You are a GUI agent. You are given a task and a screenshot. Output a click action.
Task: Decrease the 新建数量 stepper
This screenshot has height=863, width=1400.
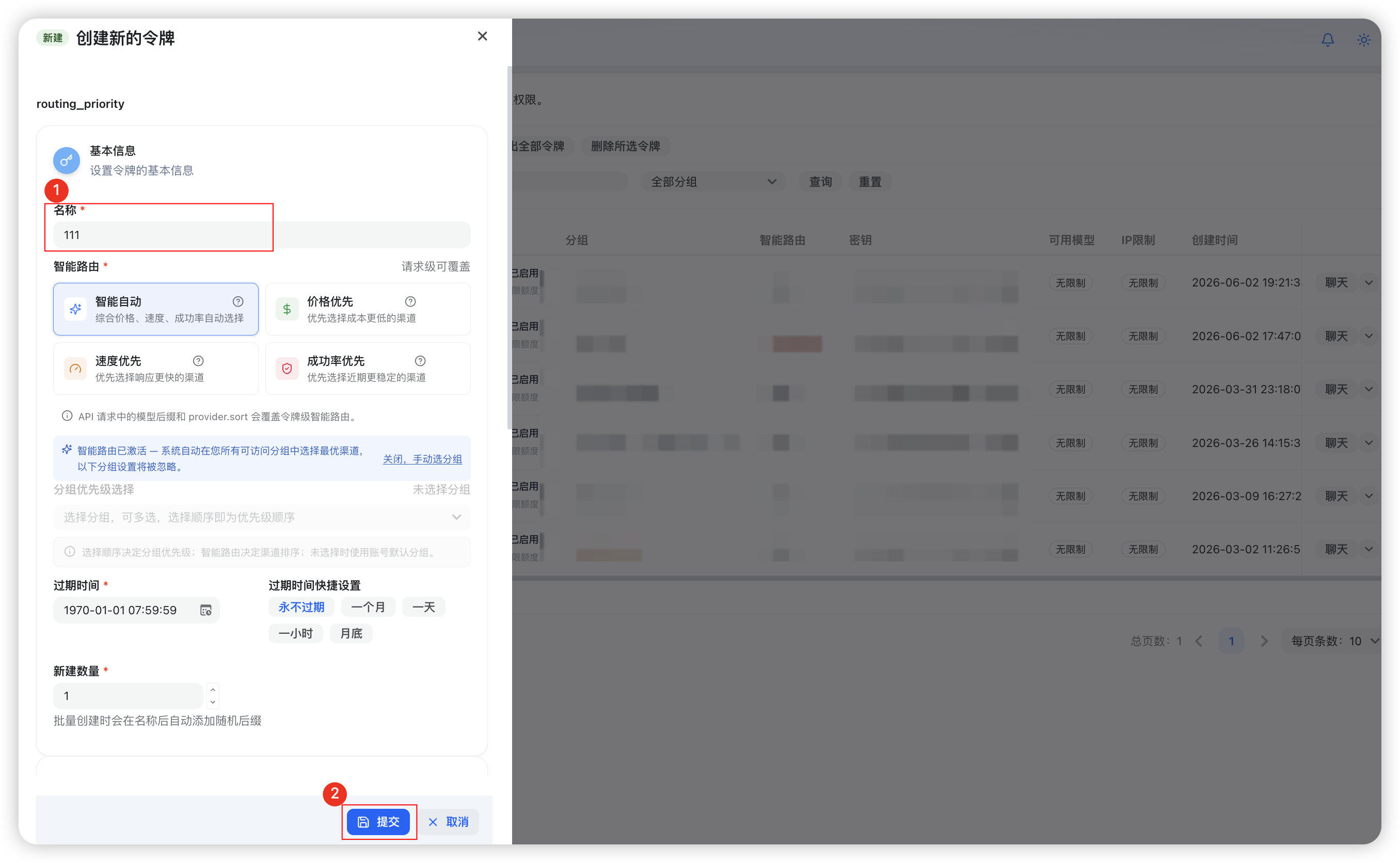[x=213, y=702]
